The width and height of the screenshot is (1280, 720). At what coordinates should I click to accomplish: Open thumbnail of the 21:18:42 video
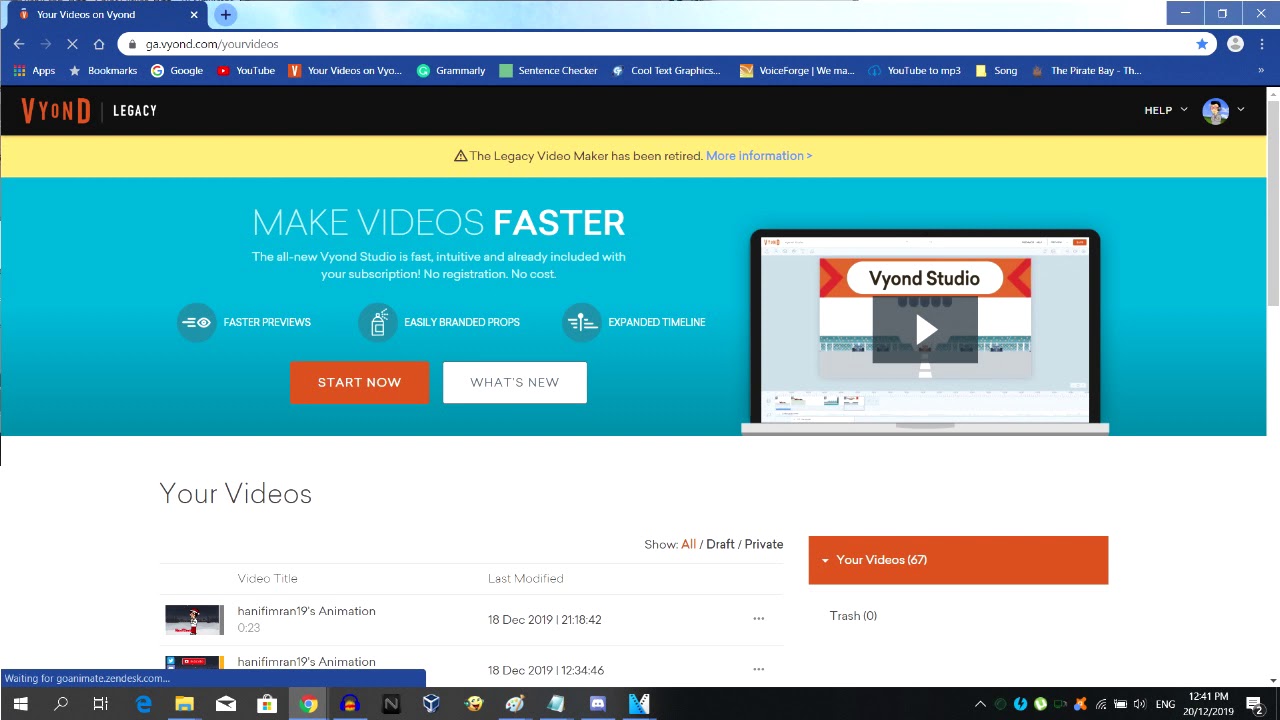click(194, 620)
